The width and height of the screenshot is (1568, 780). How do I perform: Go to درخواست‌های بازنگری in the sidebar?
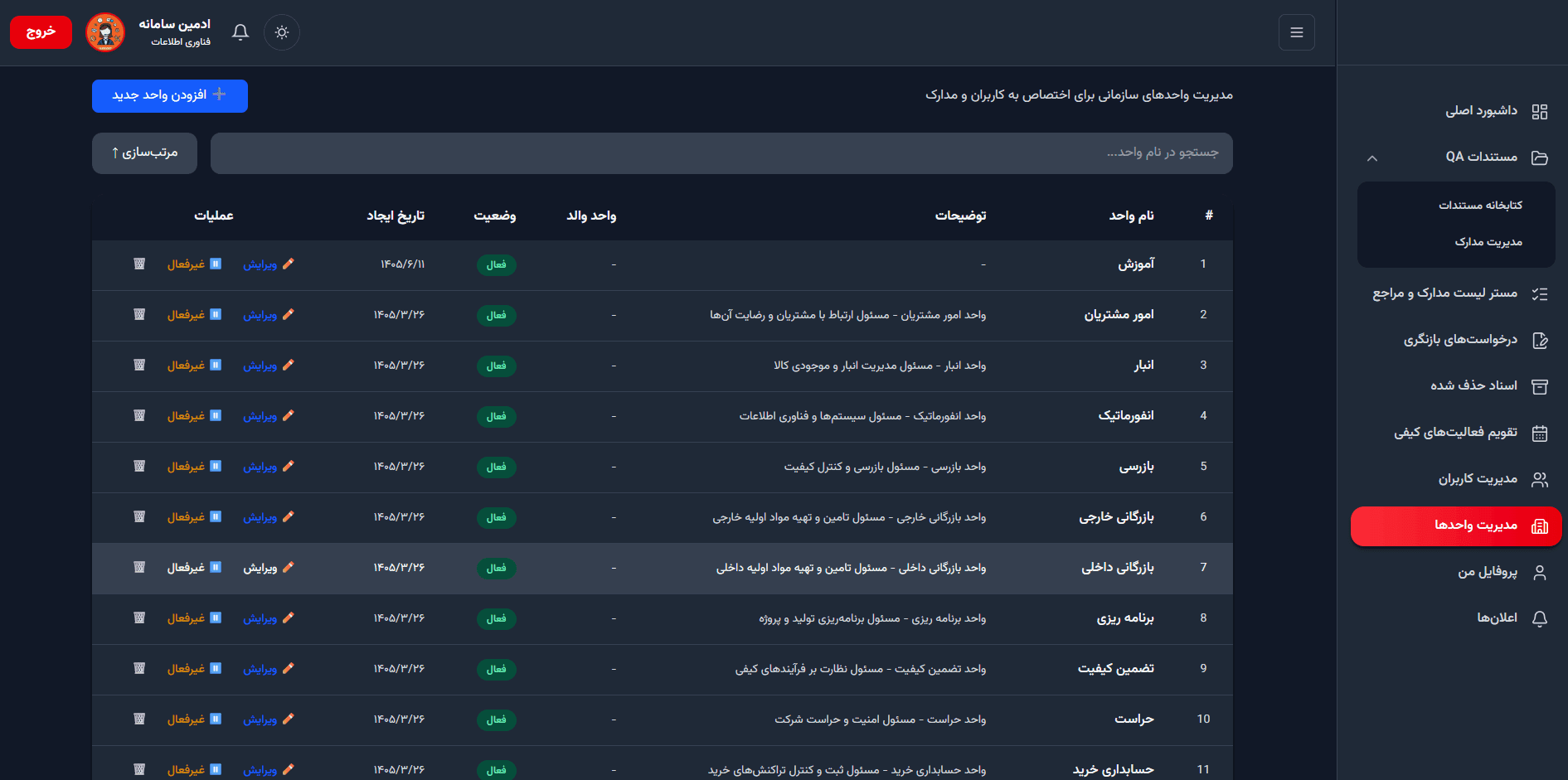coord(1452,340)
